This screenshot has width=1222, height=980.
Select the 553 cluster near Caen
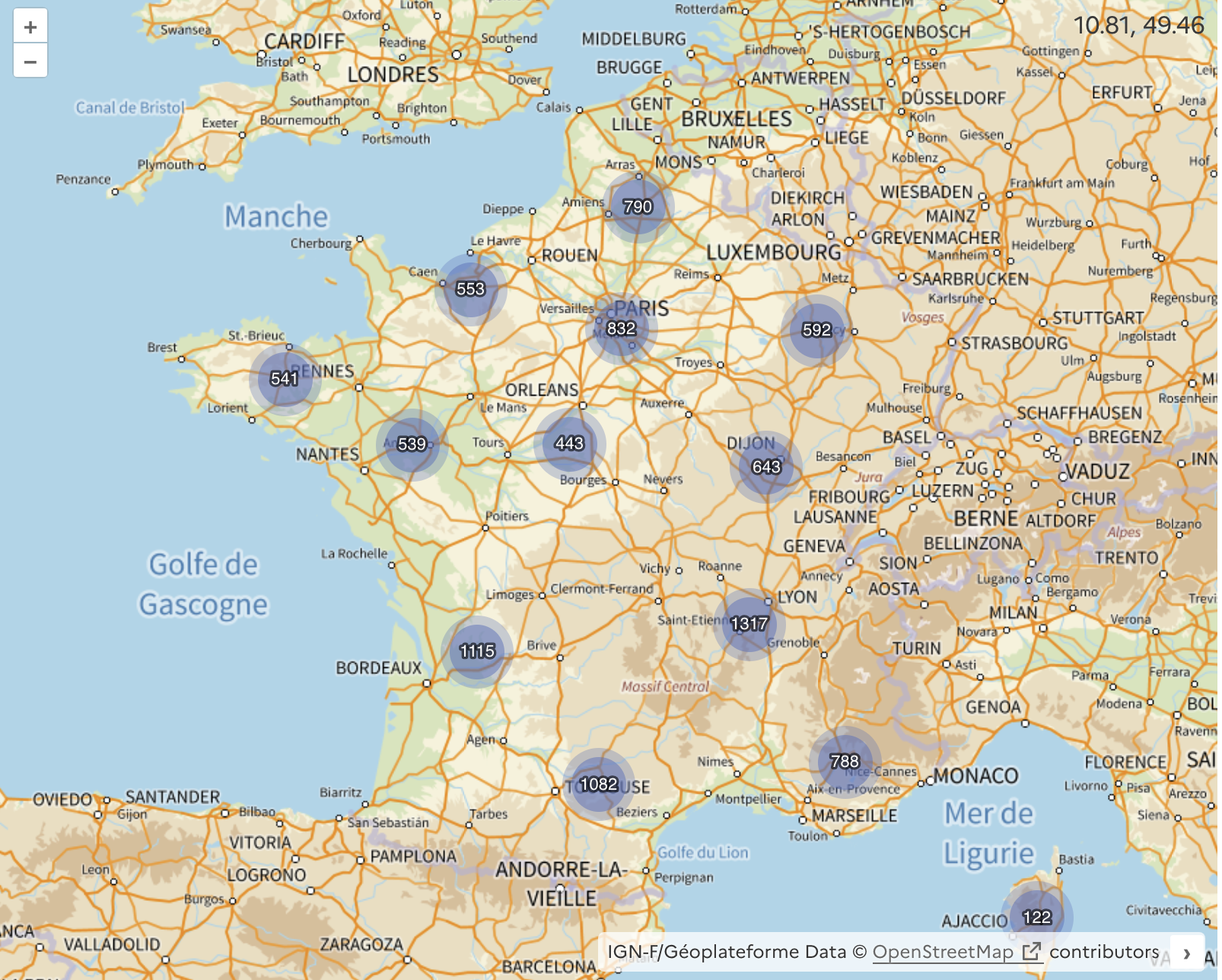click(x=472, y=288)
